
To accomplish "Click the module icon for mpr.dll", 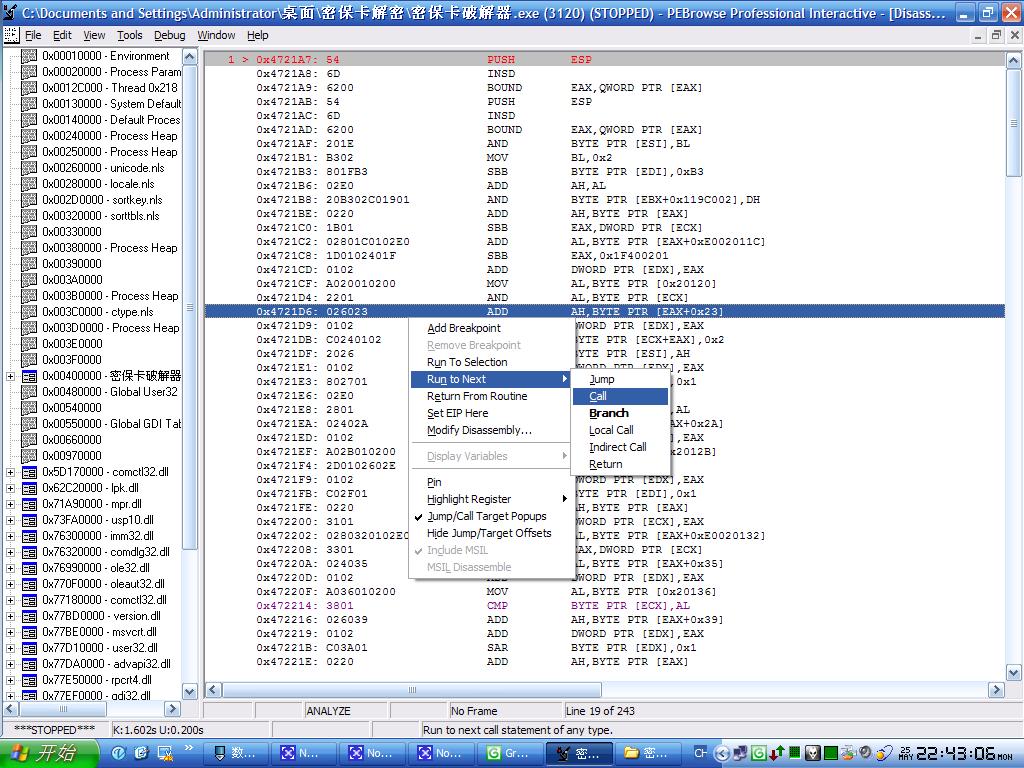I will pyautogui.click(x=29, y=504).
